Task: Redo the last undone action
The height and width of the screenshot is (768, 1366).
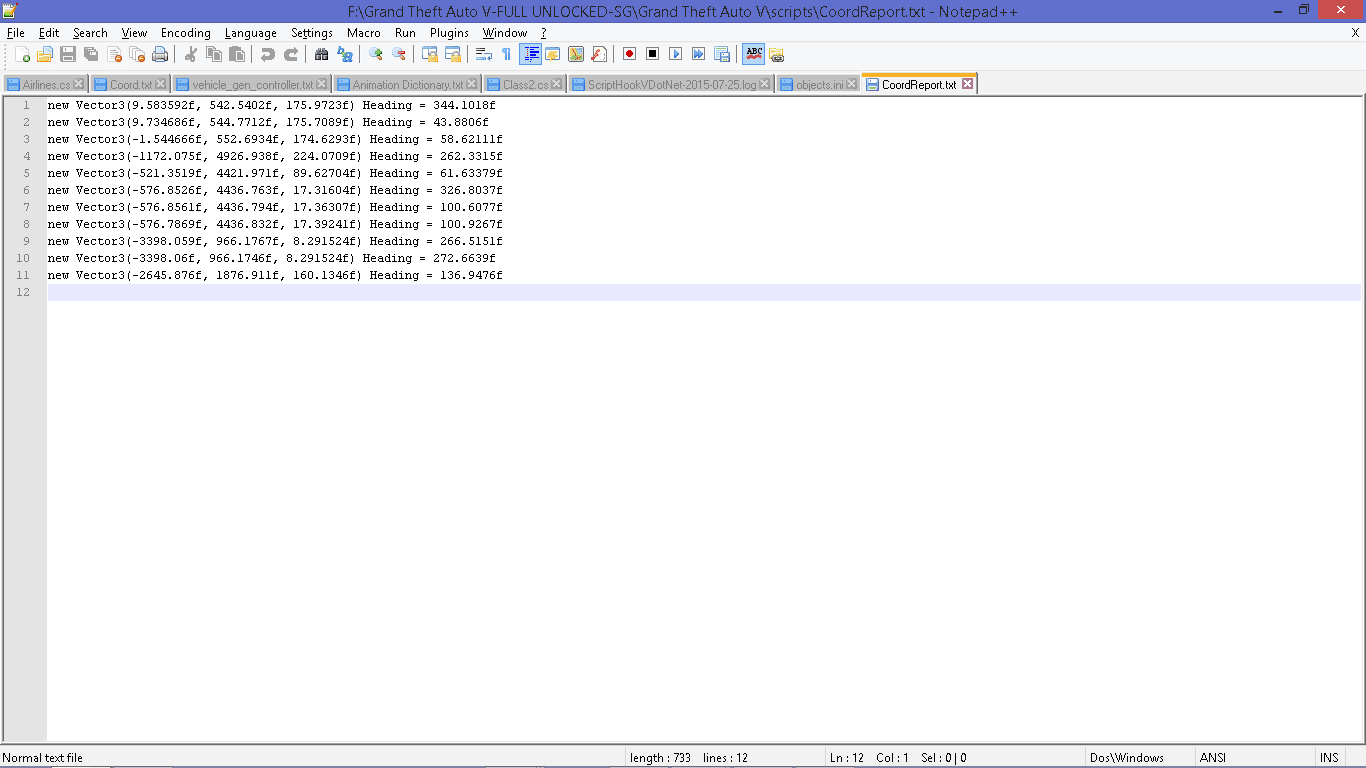Action: (291, 54)
